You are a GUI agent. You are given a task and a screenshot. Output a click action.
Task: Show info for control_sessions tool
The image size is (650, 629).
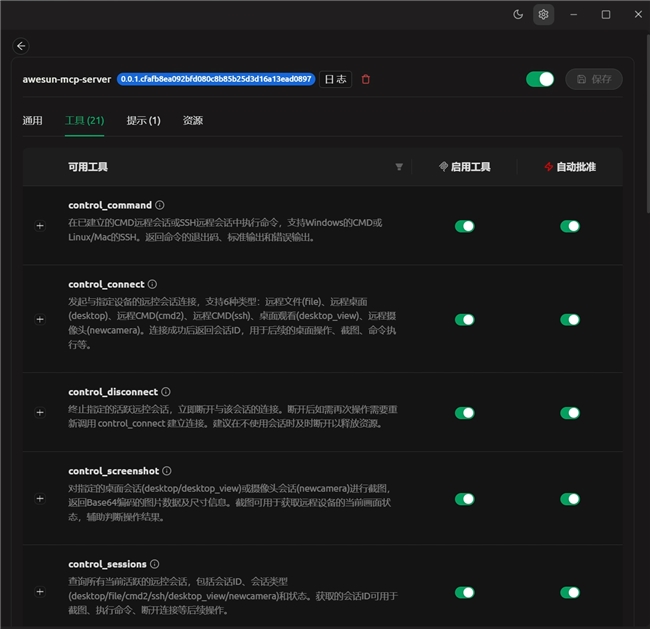coord(155,565)
